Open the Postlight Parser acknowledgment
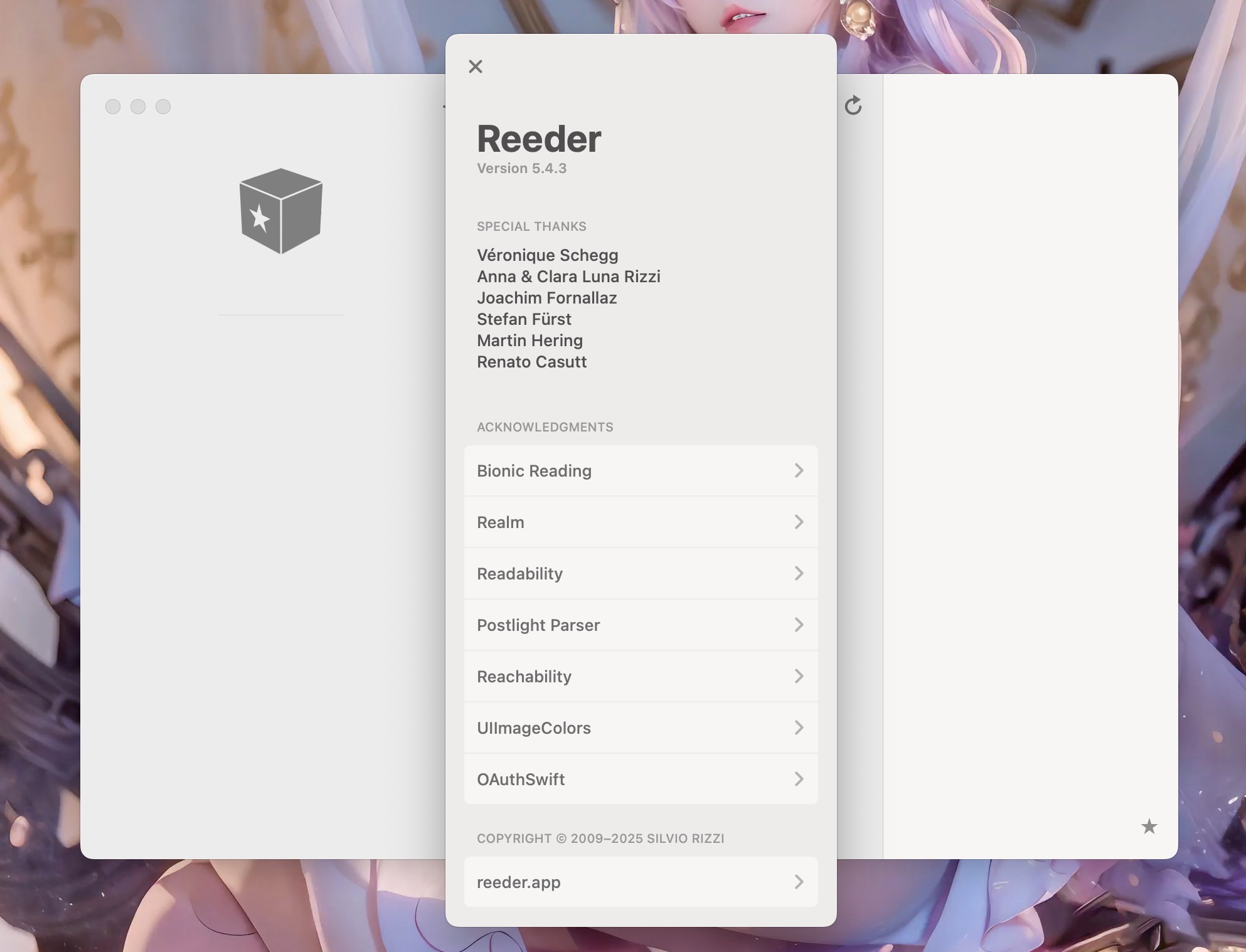The image size is (1246, 952). click(641, 625)
